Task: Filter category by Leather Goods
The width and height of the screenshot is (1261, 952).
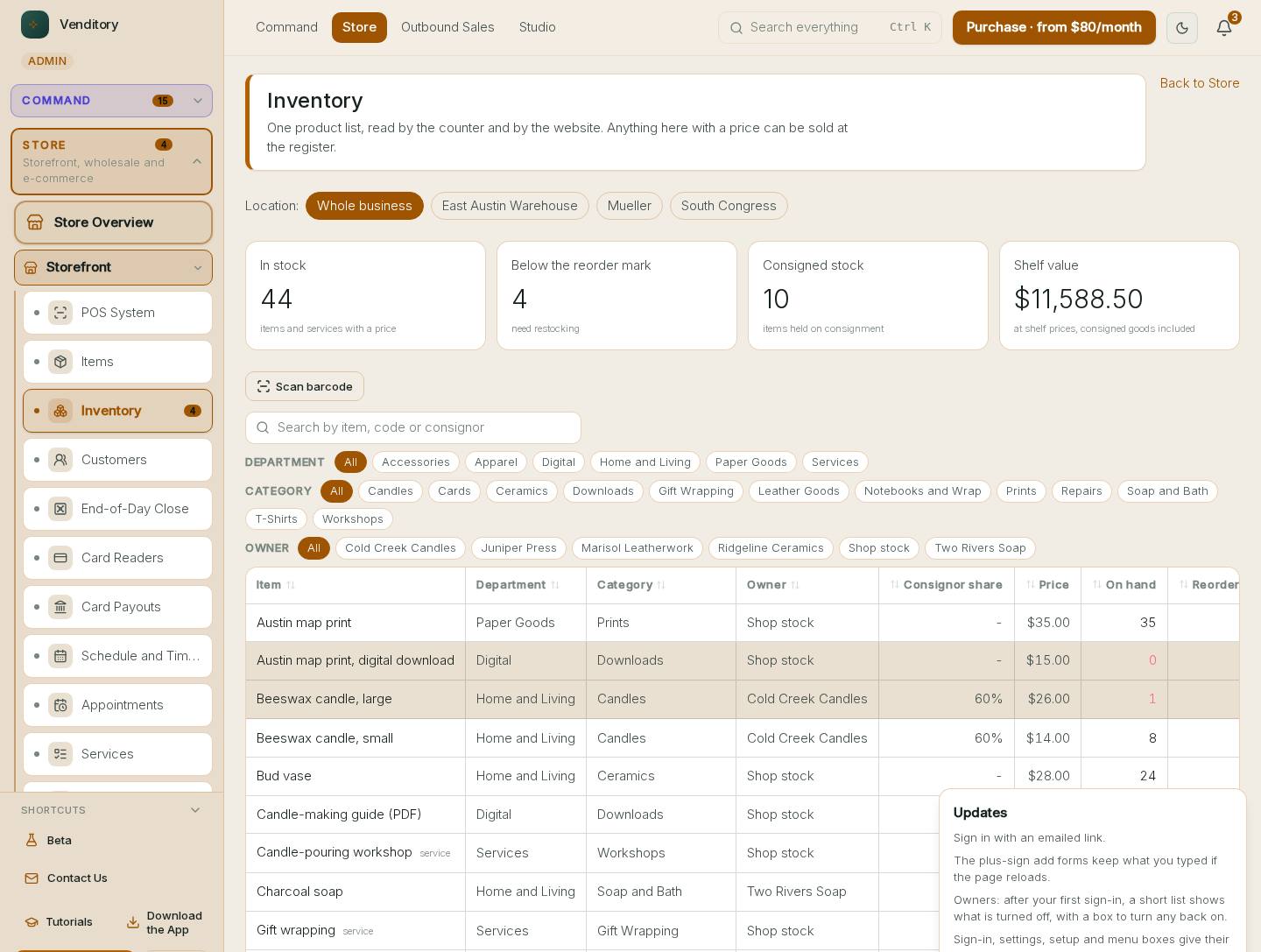Action: coord(799,491)
